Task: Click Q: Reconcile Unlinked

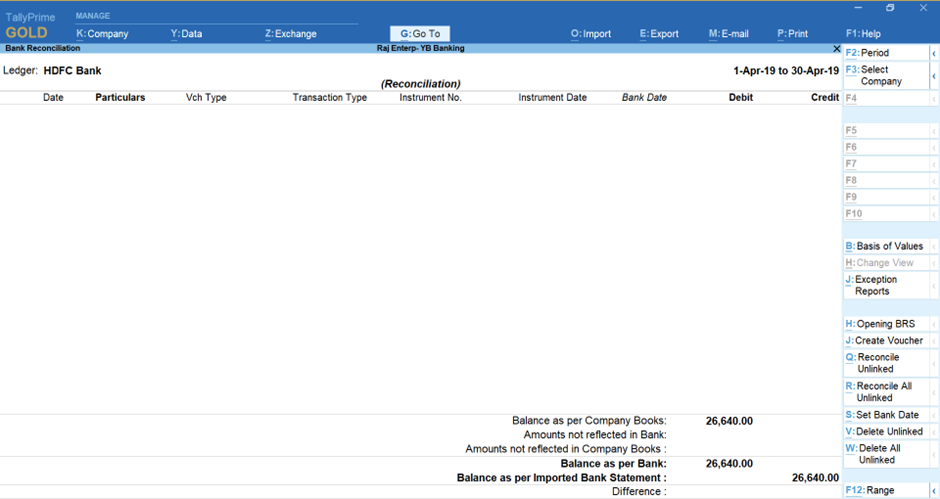Action: coord(886,363)
